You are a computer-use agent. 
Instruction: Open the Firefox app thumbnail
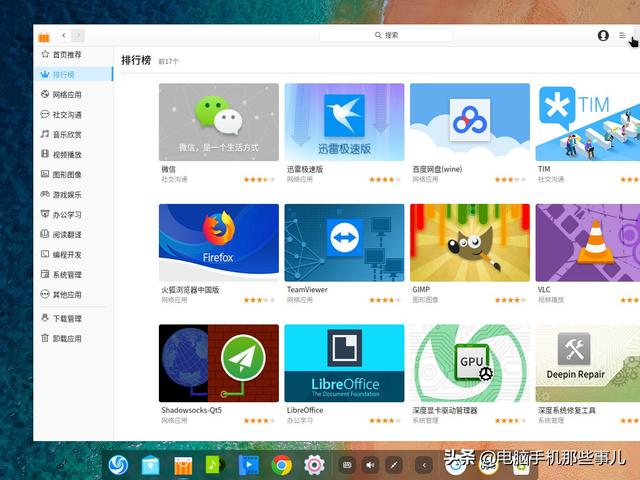pyautogui.click(x=218, y=243)
